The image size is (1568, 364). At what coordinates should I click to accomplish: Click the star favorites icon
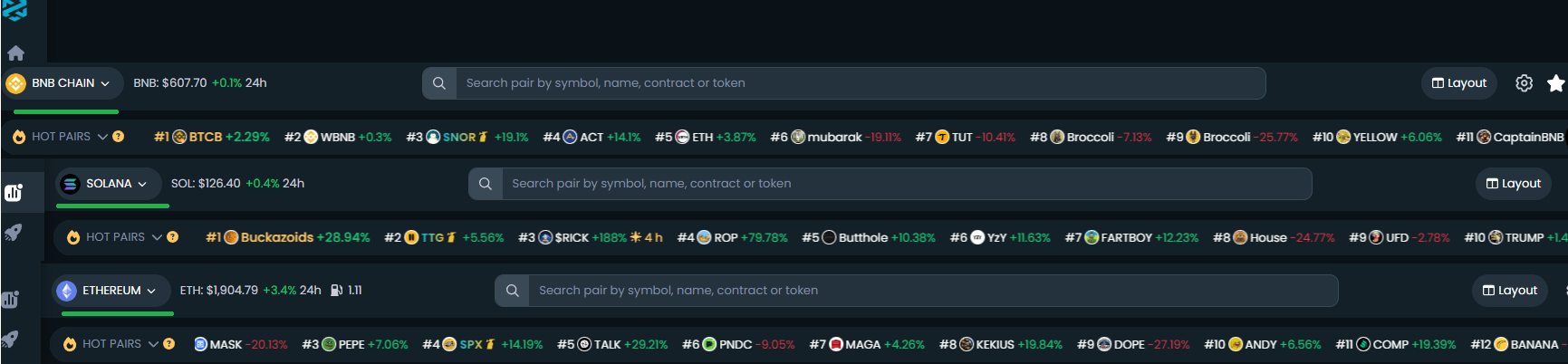(x=1556, y=82)
